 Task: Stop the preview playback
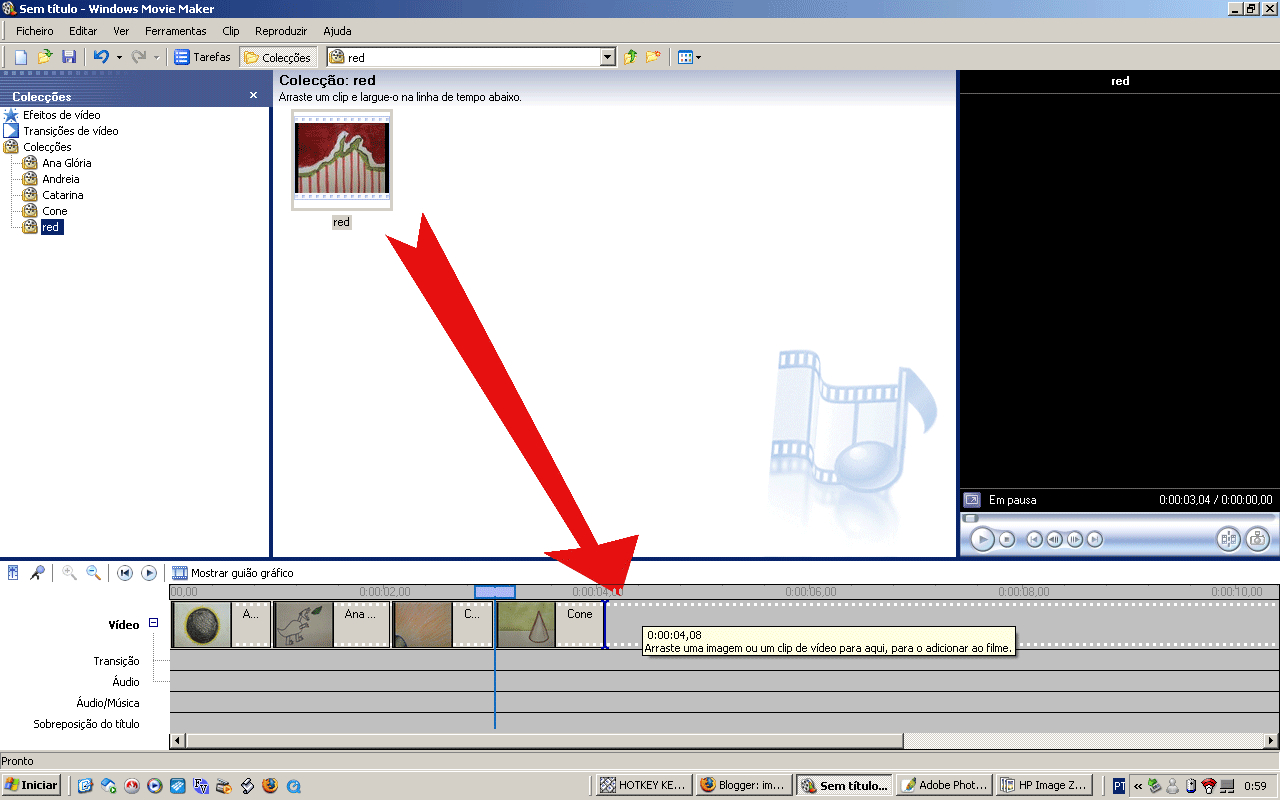tap(1007, 539)
